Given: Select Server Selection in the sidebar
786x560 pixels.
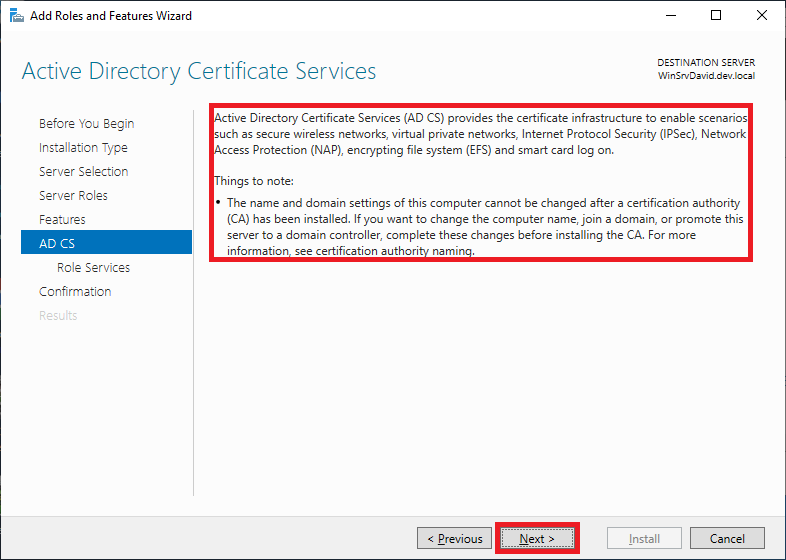Looking at the screenshot, I should (x=83, y=172).
